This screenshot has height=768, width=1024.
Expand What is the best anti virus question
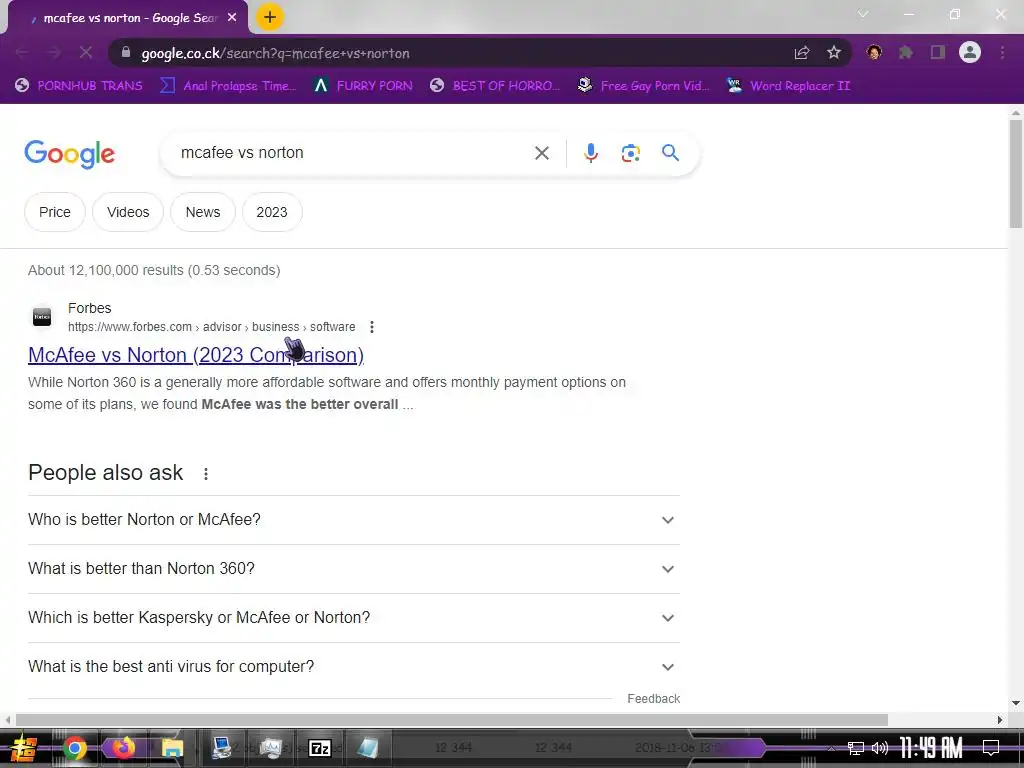tap(354, 667)
